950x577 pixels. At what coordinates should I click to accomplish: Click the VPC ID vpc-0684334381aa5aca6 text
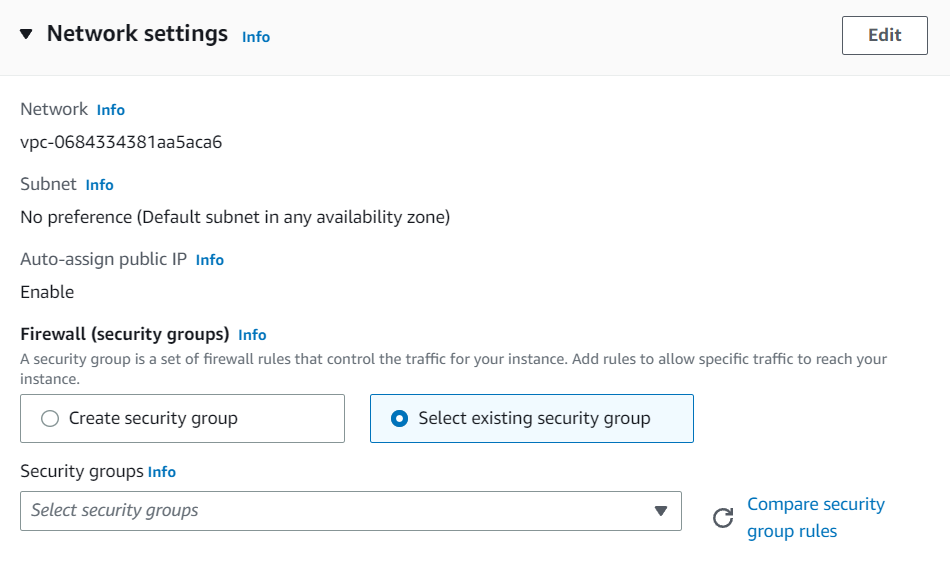pos(121,142)
